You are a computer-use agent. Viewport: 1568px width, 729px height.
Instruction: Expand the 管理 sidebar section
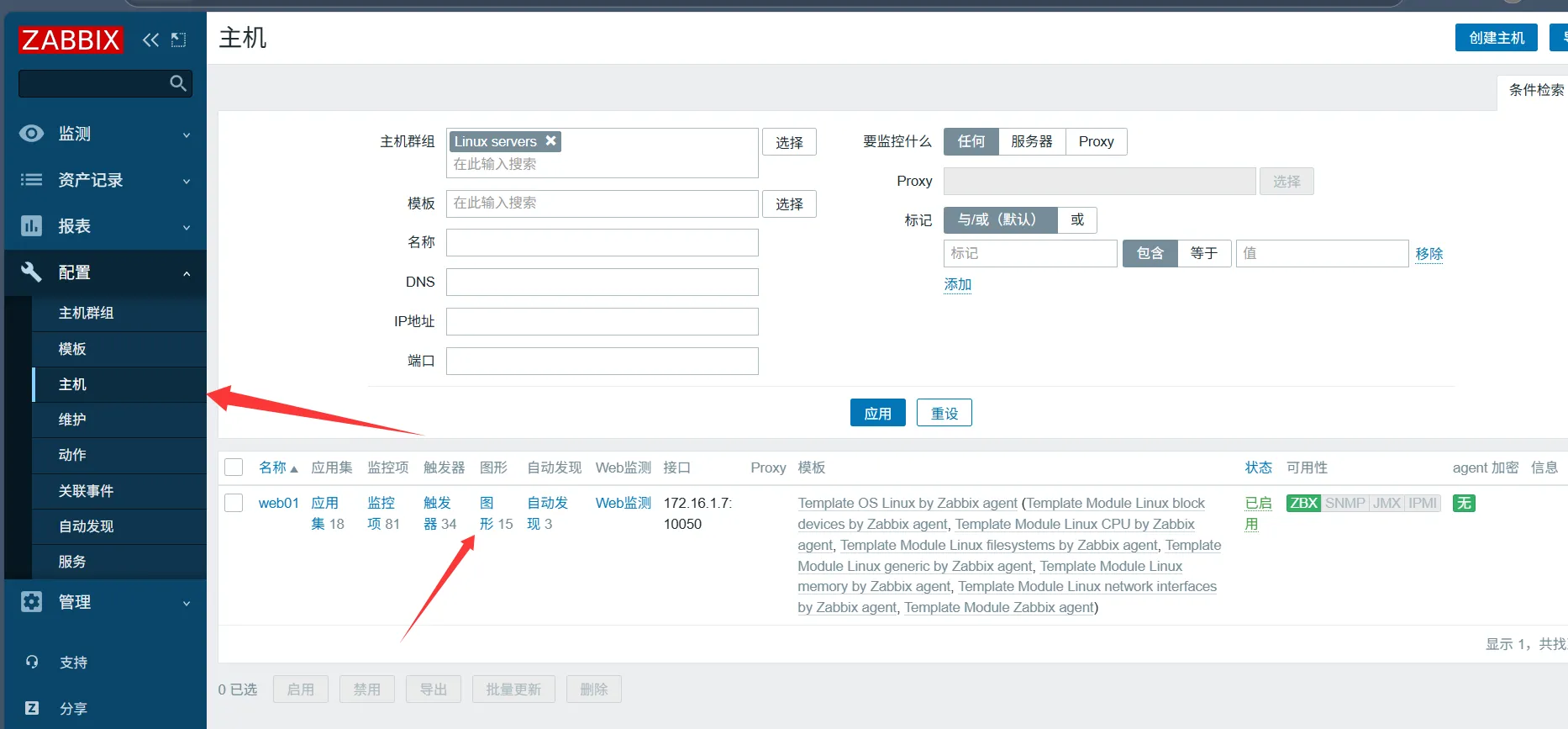coord(105,602)
